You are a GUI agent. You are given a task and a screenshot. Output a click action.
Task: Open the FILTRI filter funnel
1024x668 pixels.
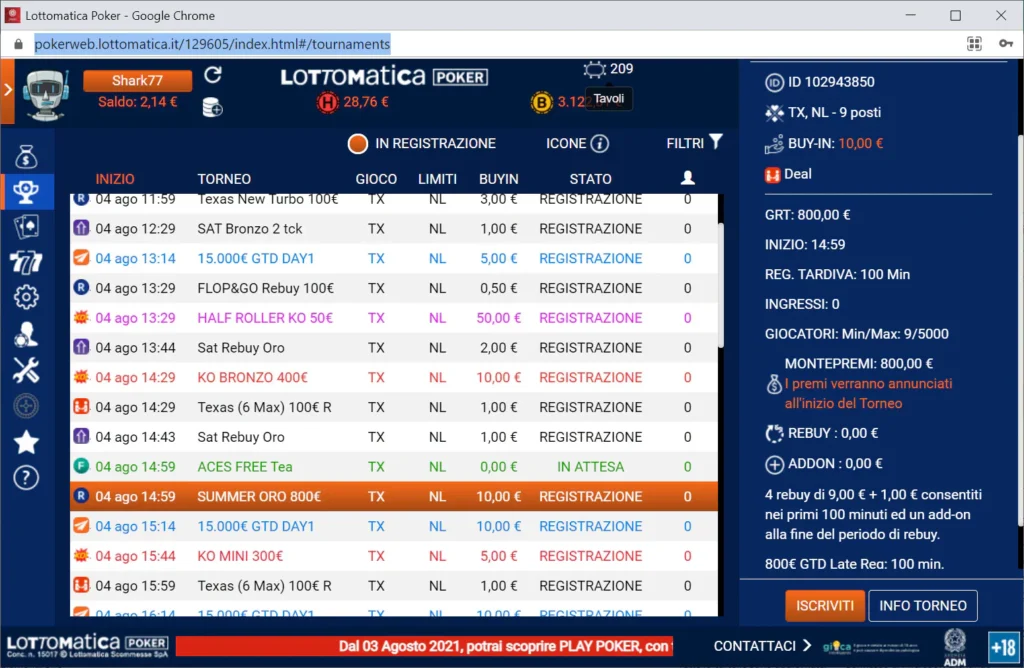tap(695, 142)
